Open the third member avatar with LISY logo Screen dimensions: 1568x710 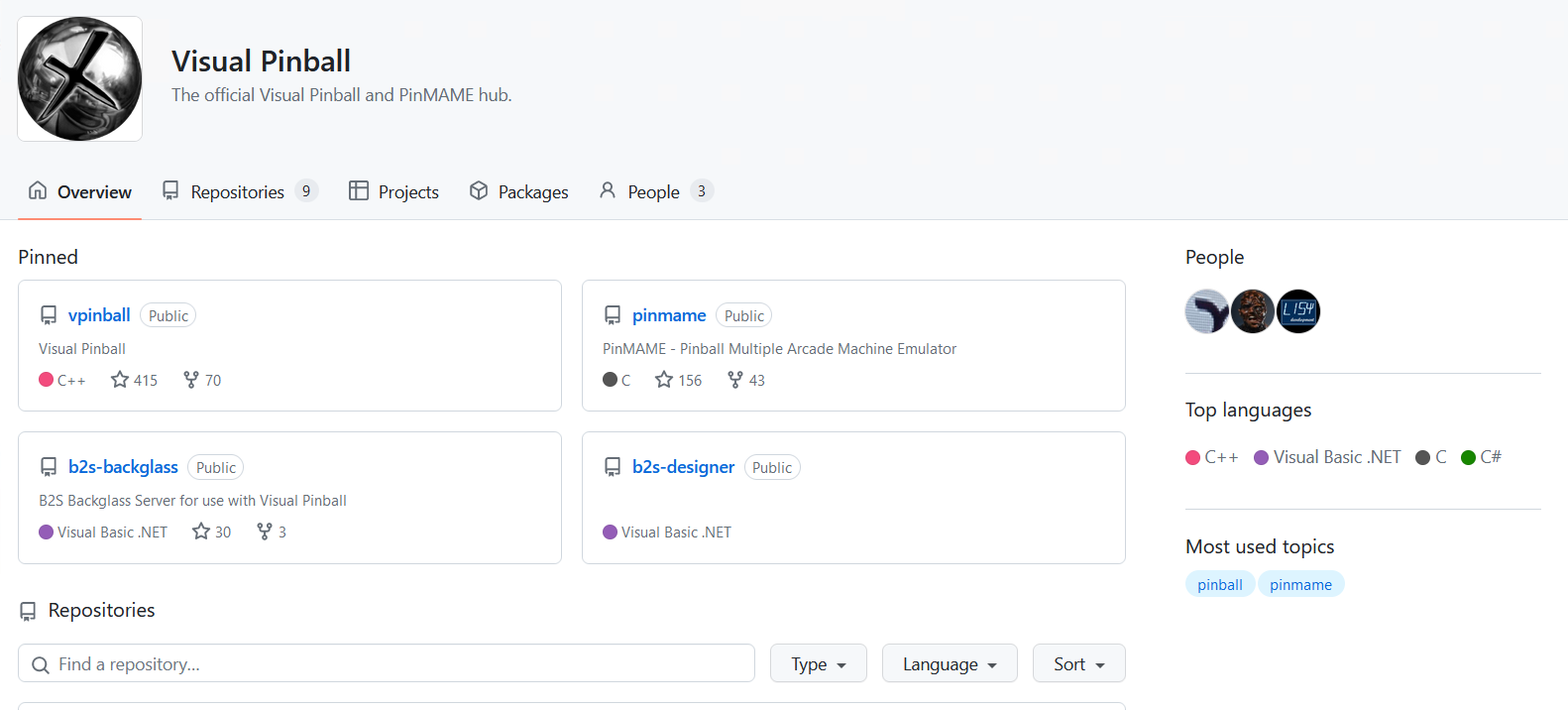pos(1298,311)
